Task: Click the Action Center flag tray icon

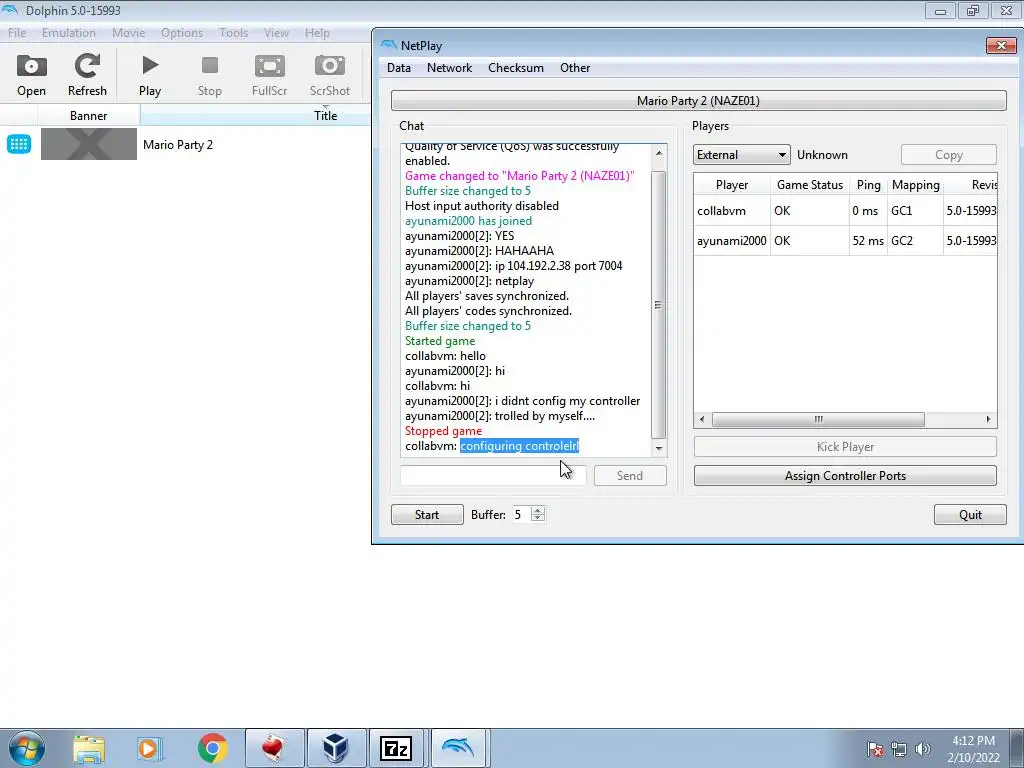Action: pos(875,749)
